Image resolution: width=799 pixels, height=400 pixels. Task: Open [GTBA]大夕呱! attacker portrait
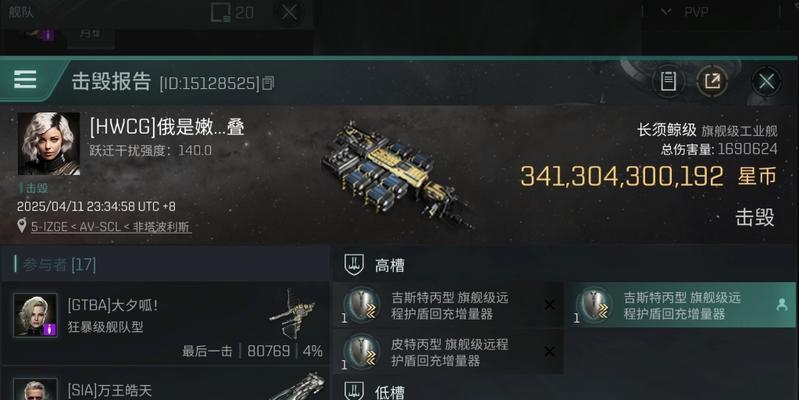point(35,315)
